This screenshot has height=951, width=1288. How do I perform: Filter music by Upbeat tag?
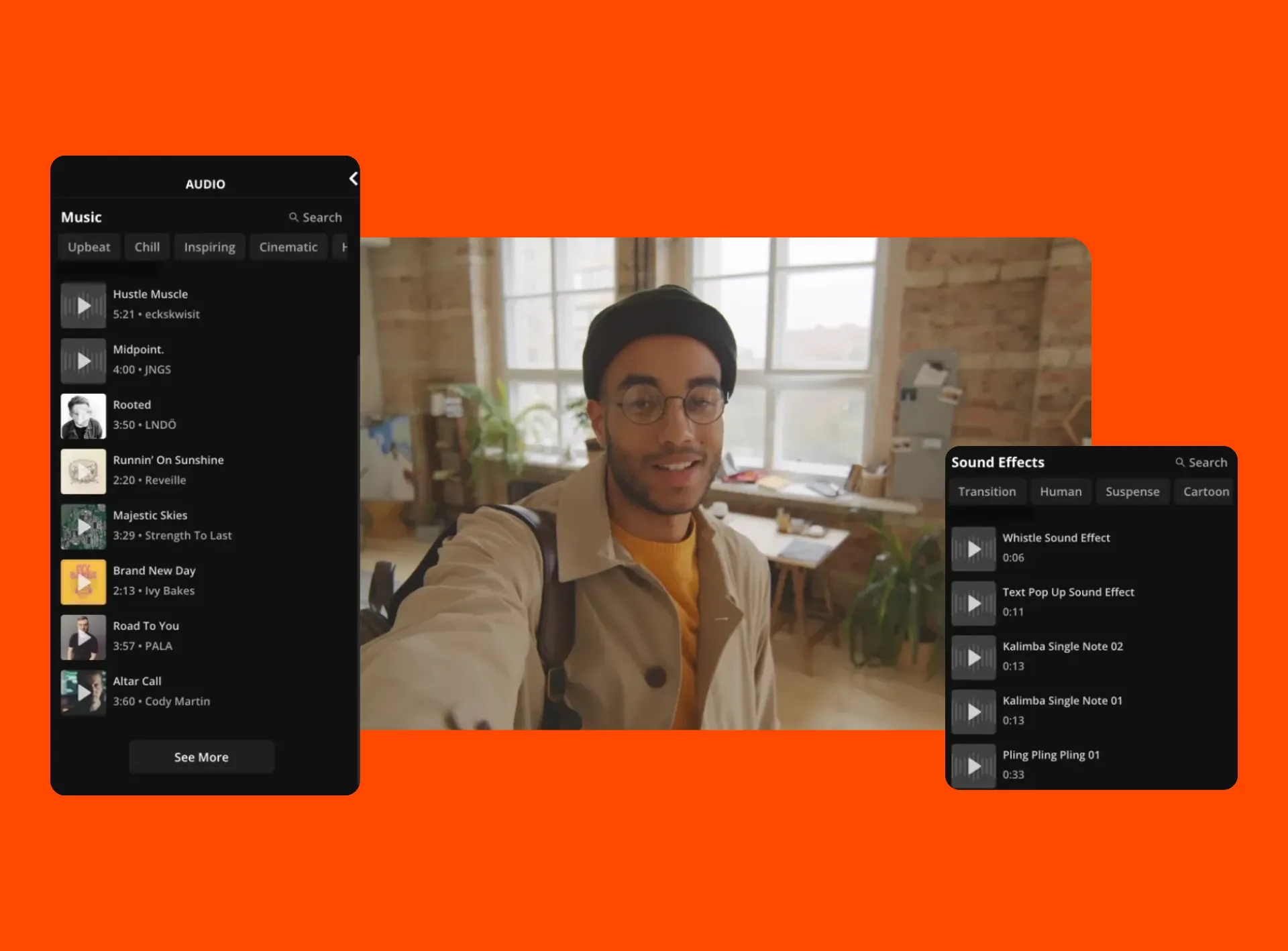click(89, 247)
